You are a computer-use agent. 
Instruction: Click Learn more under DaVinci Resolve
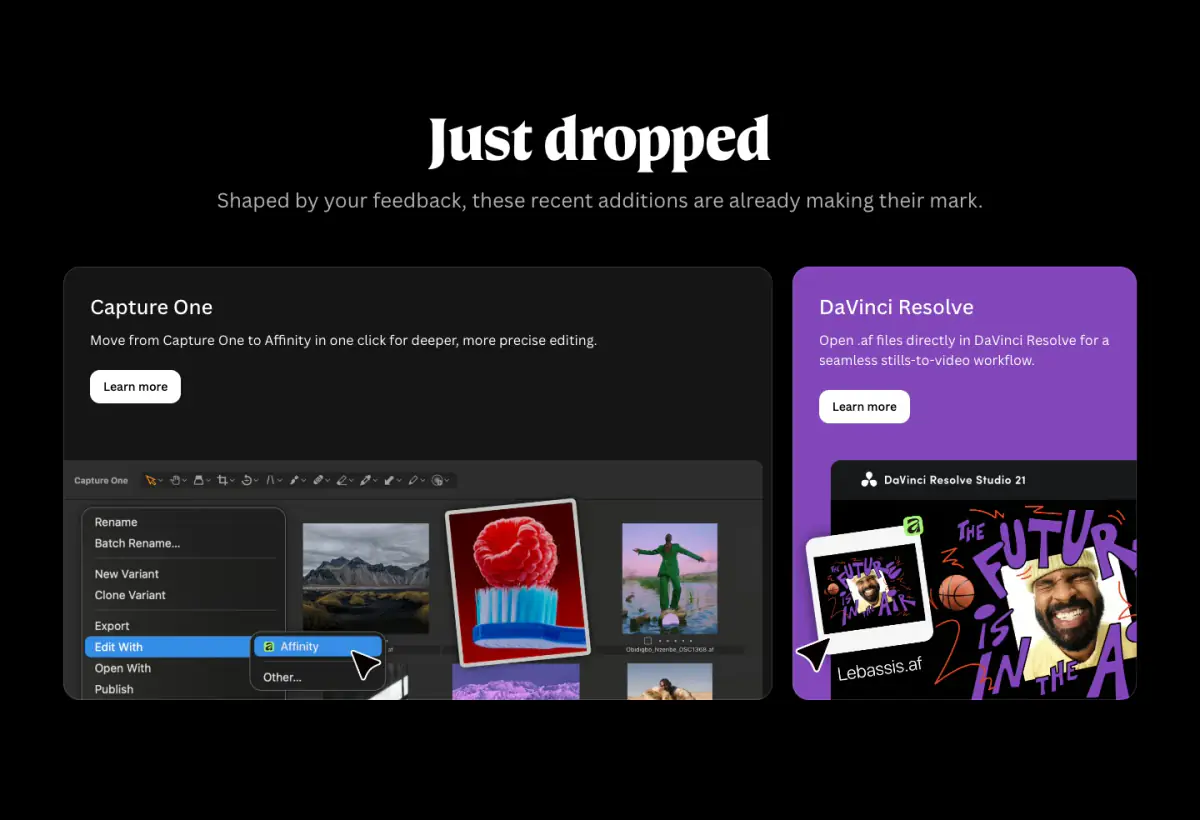click(864, 407)
